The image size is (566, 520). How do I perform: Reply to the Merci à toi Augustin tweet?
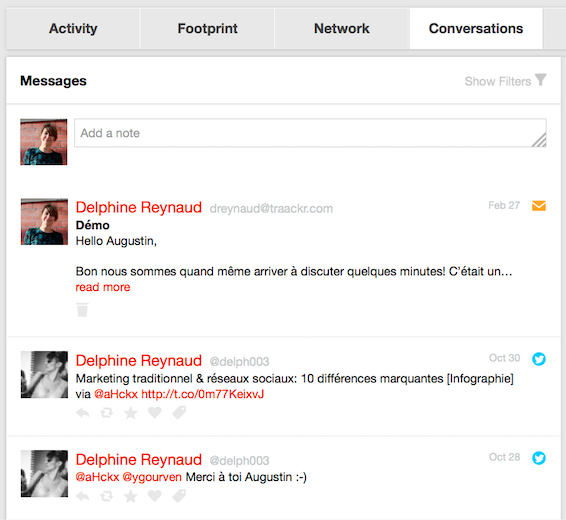tap(83, 496)
